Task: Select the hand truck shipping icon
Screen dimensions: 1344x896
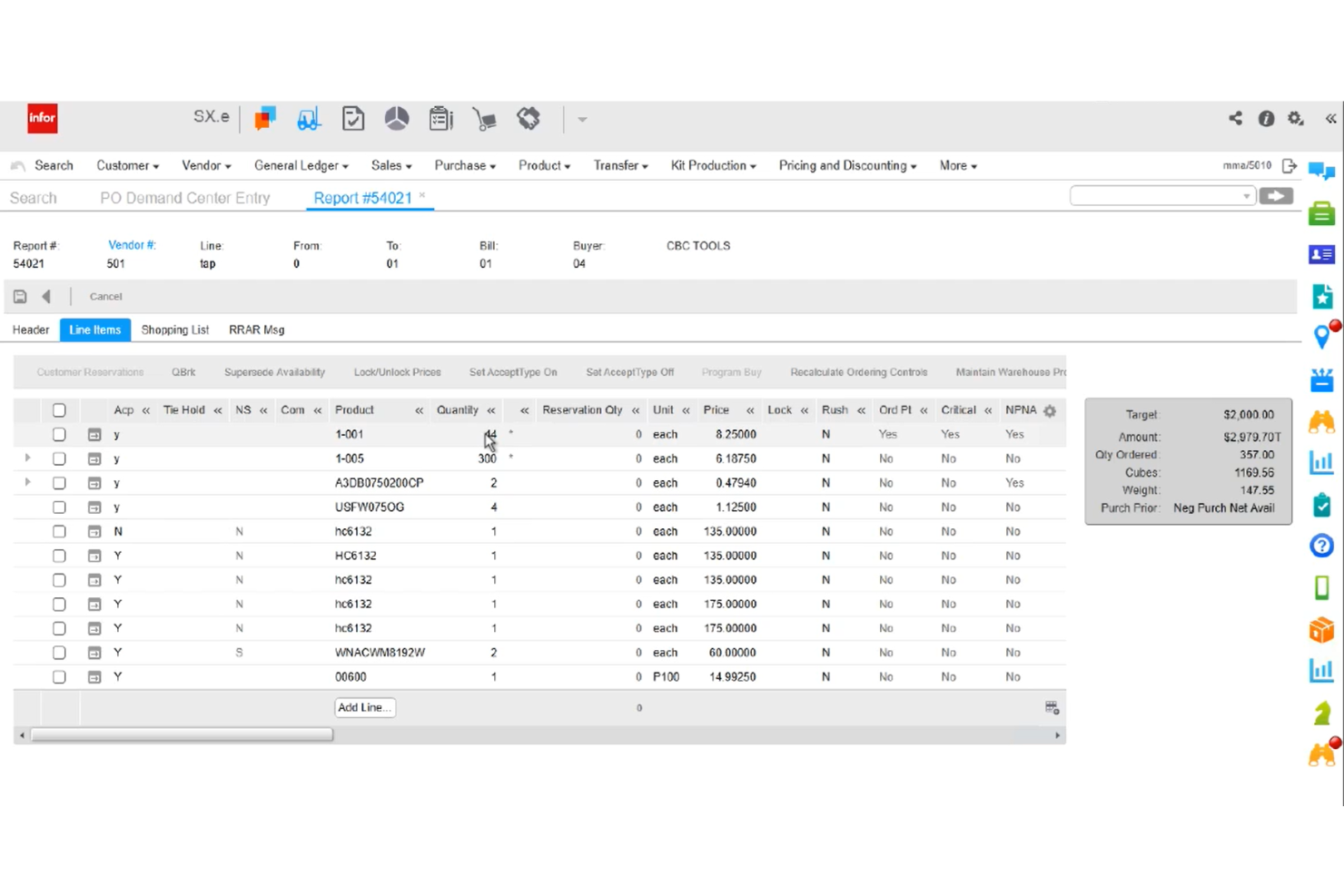Action: coord(484,118)
